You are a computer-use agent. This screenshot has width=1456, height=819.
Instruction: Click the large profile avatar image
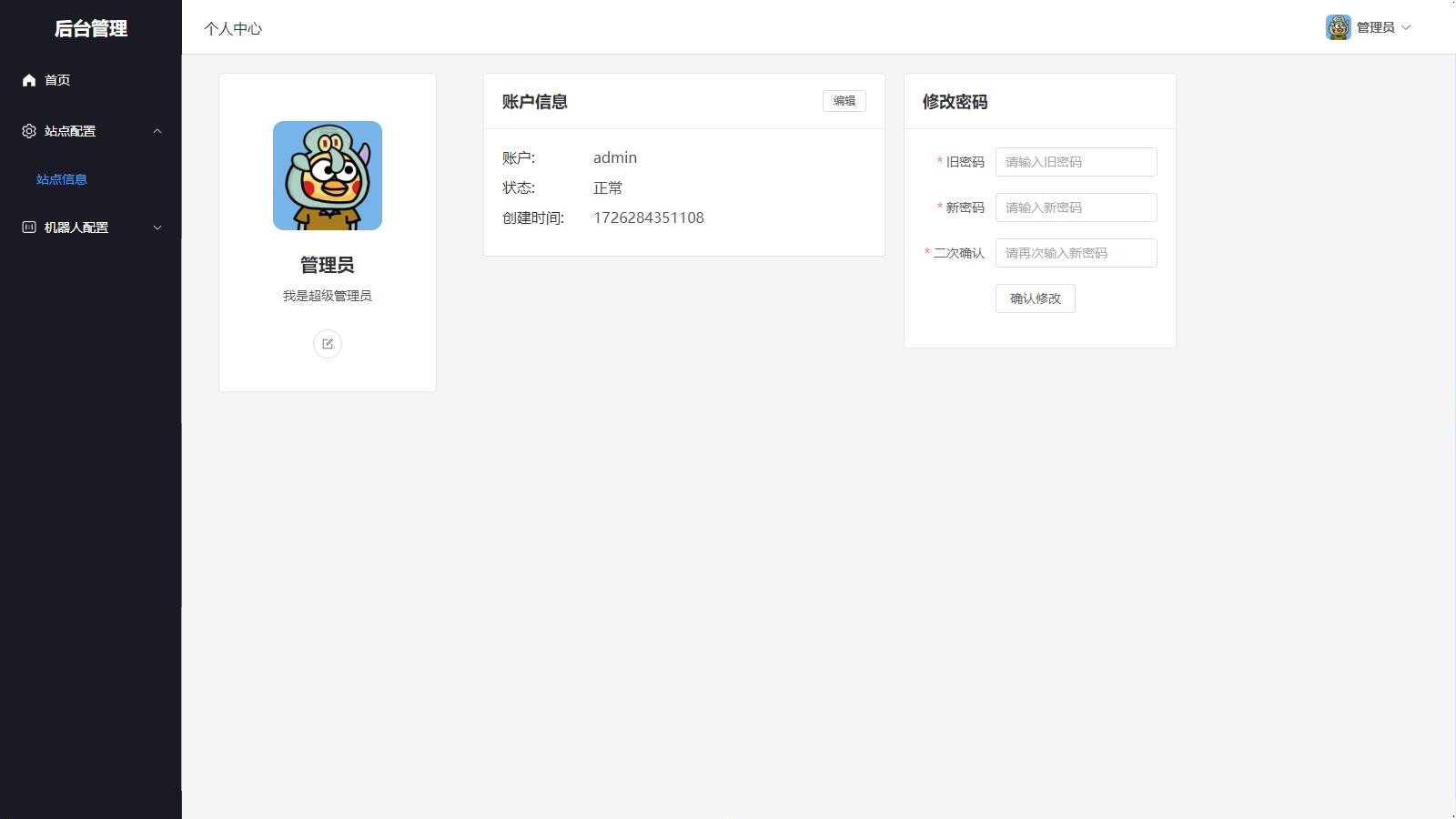pyautogui.click(x=328, y=176)
